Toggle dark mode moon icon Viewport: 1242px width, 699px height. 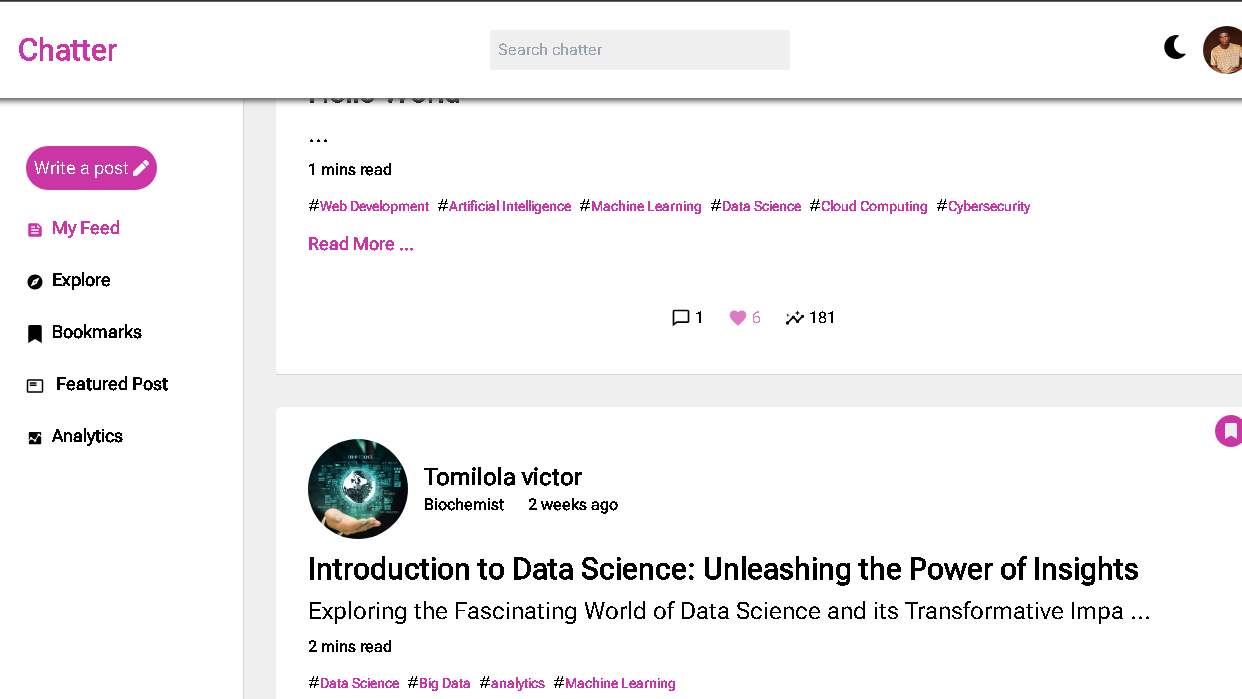[x=1175, y=47]
